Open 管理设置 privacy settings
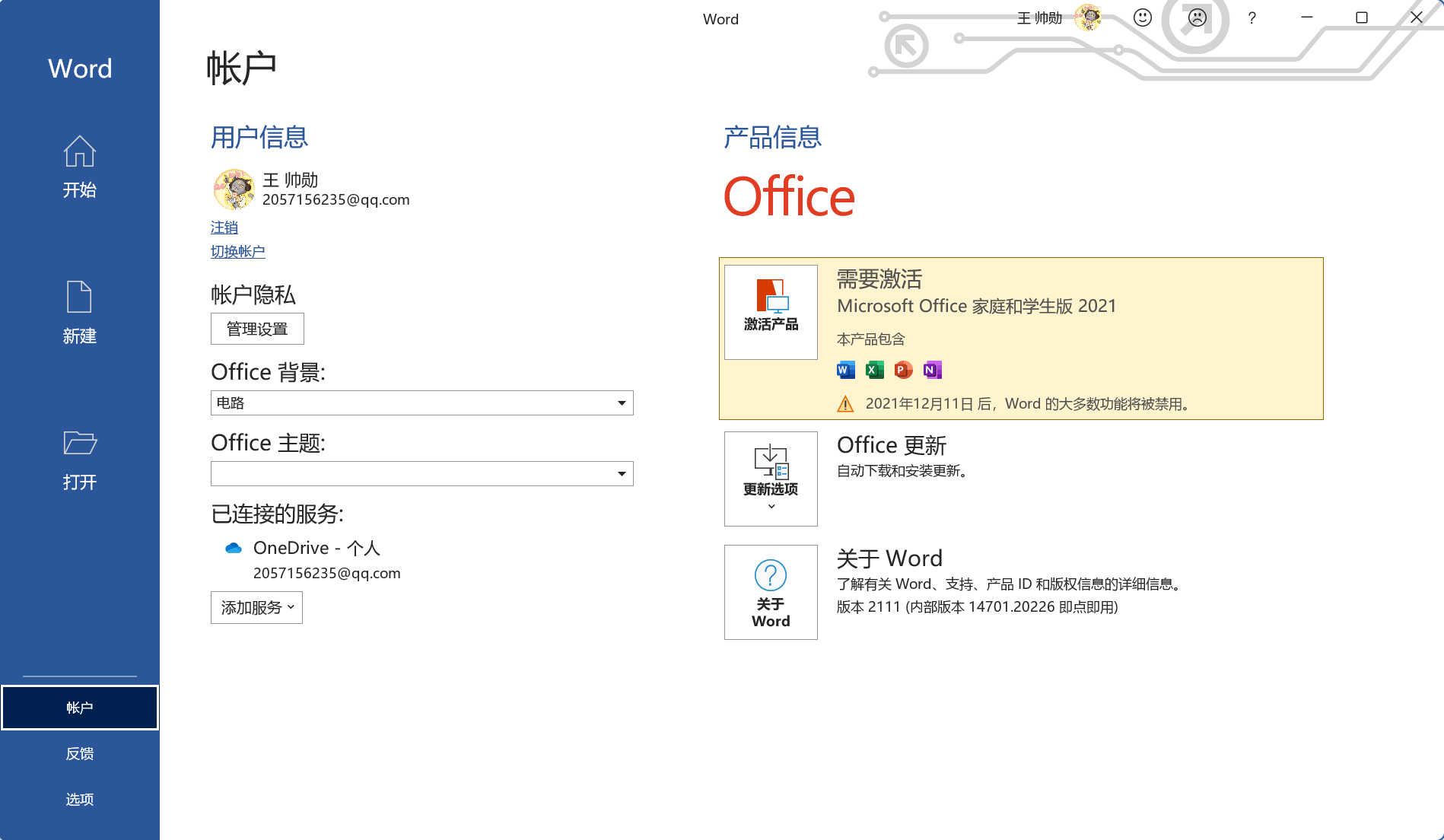The width and height of the screenshot is (1444, 840). click(257, 329)
